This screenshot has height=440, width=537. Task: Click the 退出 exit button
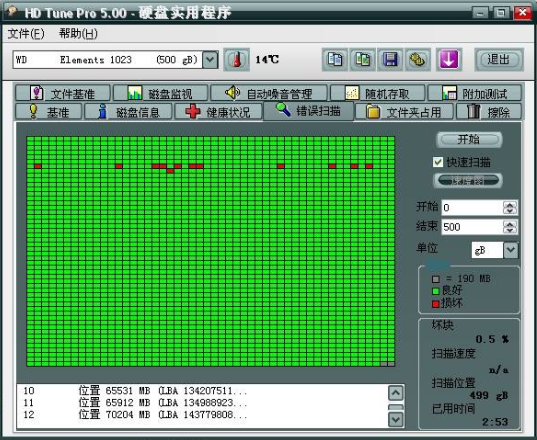pos(499,60)
